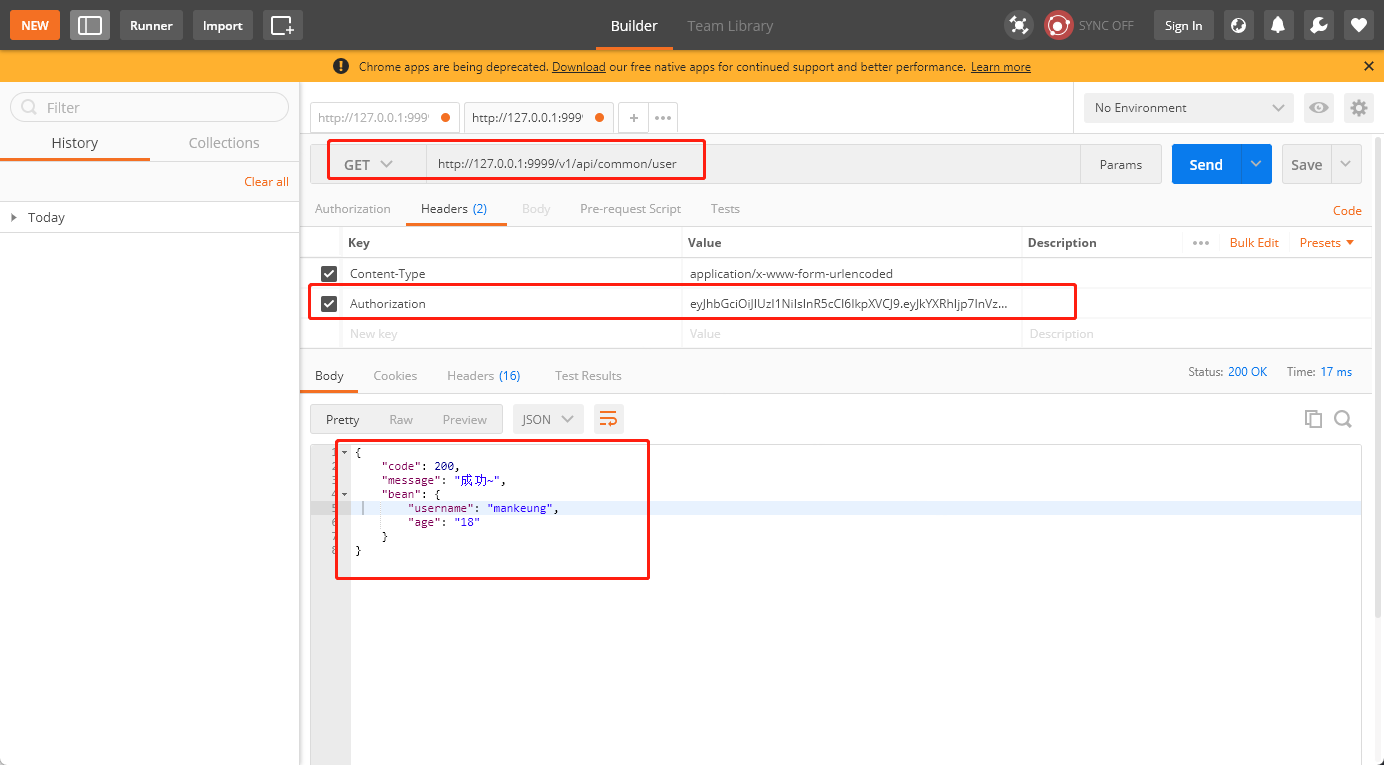Open notifications bell icon
Viewport: 1384px width, 765px height.
tap(1278, 25)
